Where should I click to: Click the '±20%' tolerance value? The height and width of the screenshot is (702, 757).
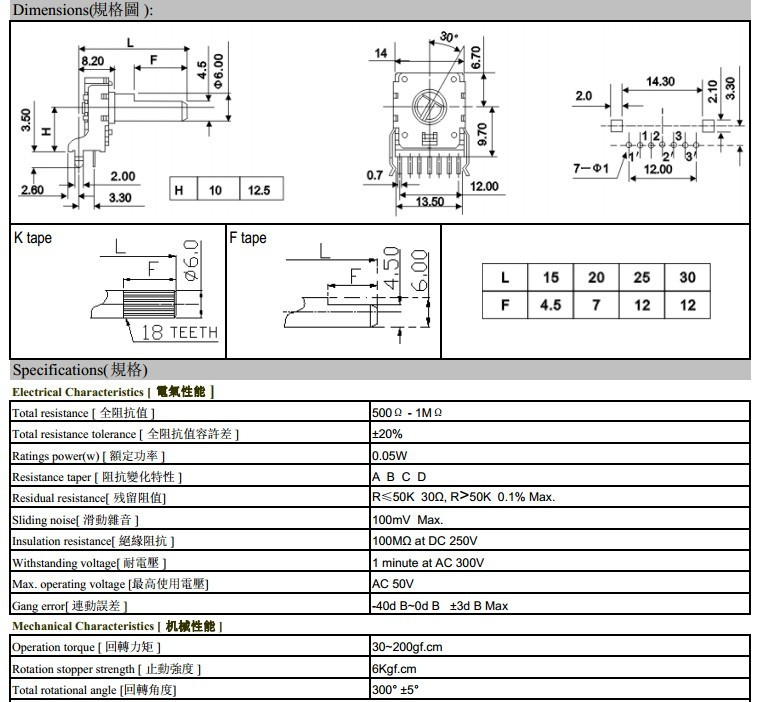[x=387, y=434]
